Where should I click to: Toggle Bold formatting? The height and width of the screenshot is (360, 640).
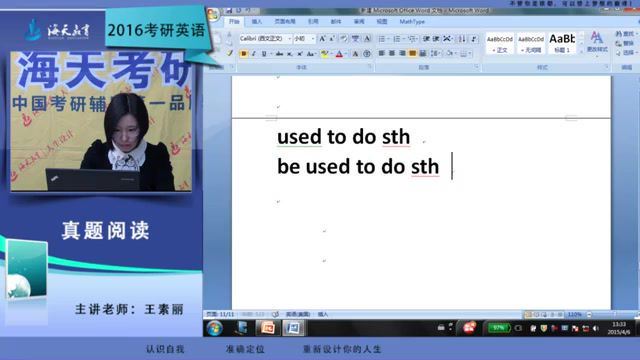click(x=244, y=53)
